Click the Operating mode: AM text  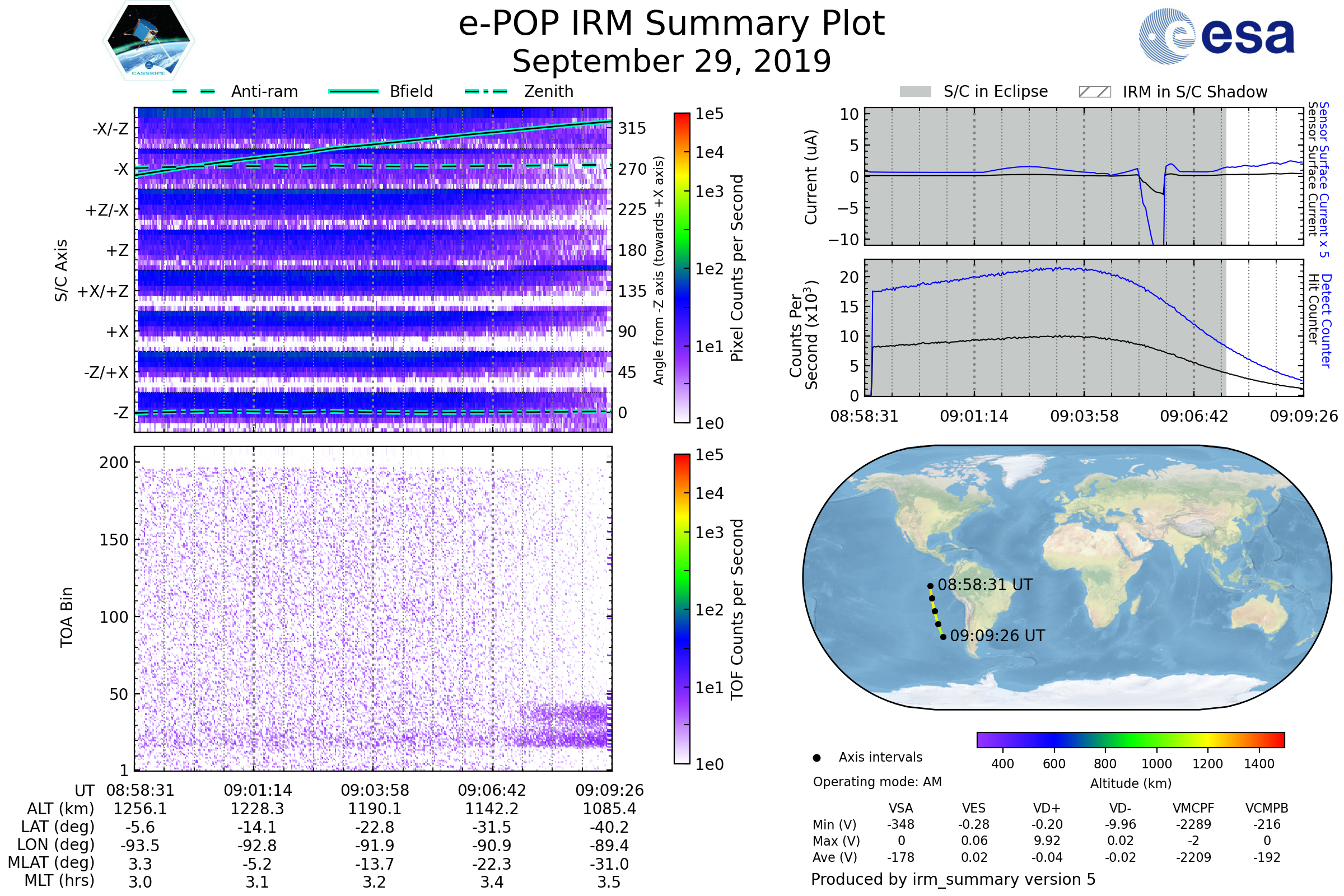pos(877,782)
